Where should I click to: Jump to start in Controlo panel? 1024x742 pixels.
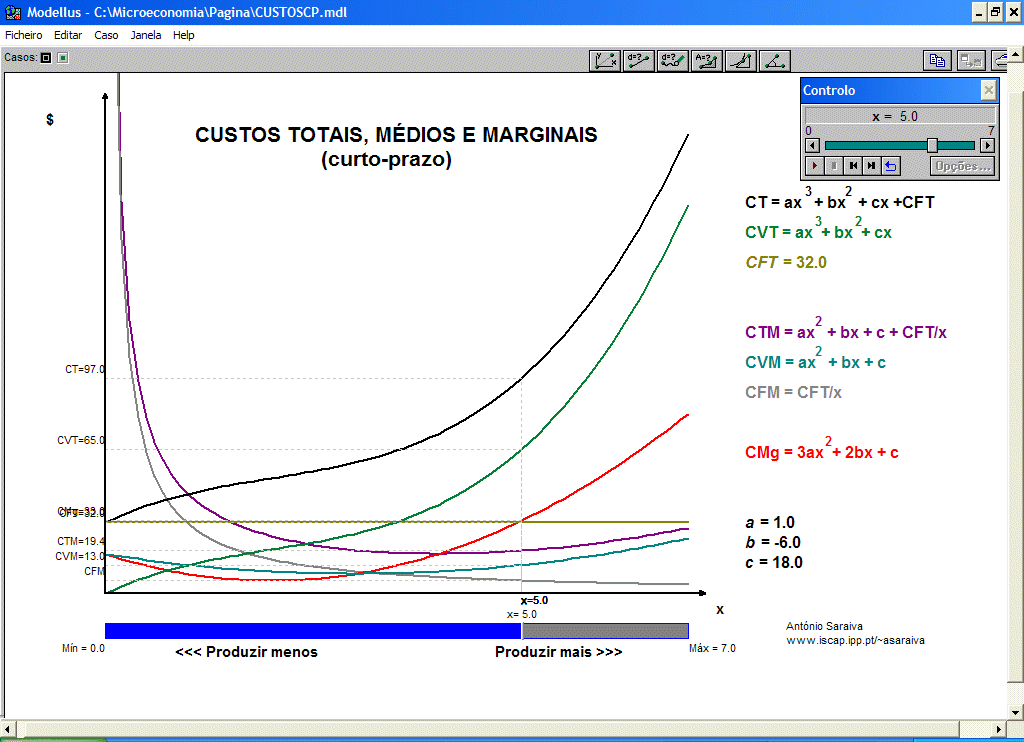pyautogui.click(x=853, y=166)
